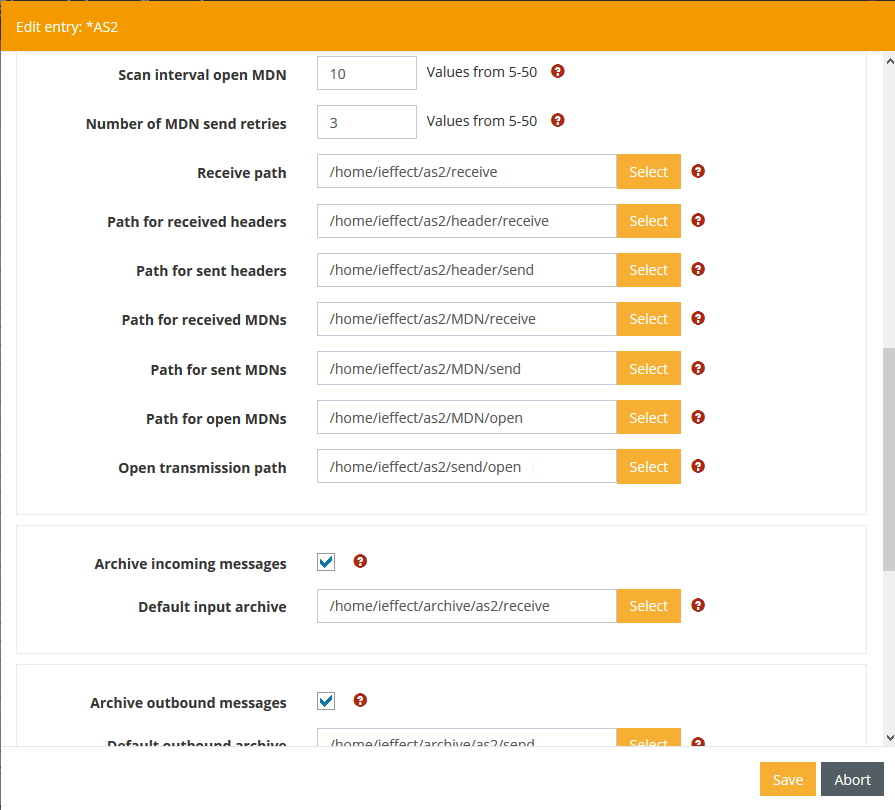Click the scrollbar down arrow
The height and width of the screenshot is (810, 895).
(888, 737)
